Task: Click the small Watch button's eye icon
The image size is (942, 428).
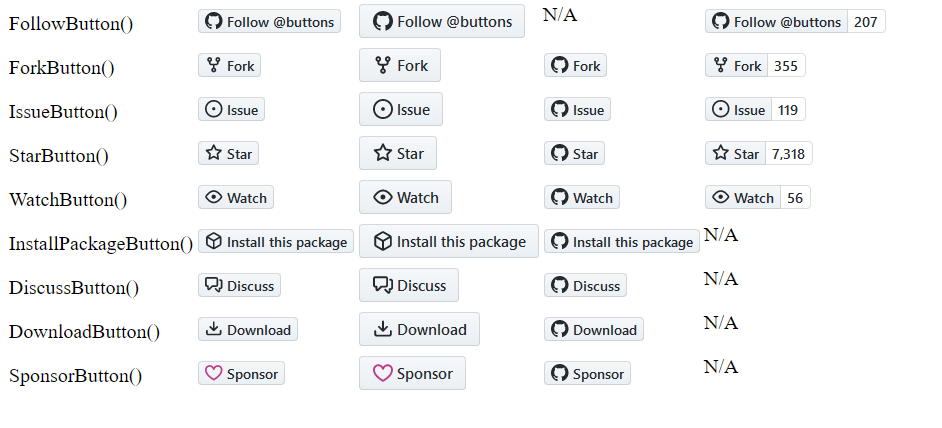Action: (x=213, y=197)
